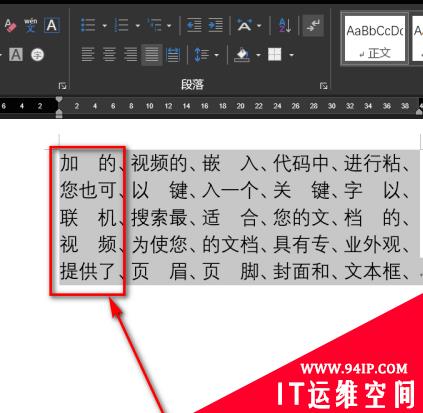Expand the multilevel list dropdown
The height and width of the screenshot is (413, 423).
pos(169,26)
